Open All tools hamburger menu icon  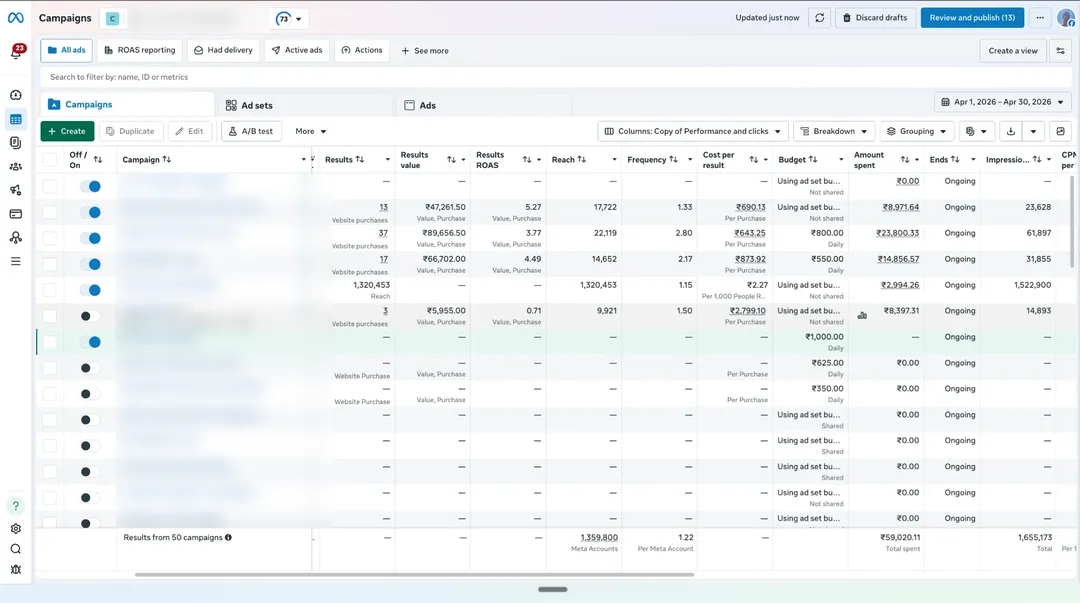point(15,261)
